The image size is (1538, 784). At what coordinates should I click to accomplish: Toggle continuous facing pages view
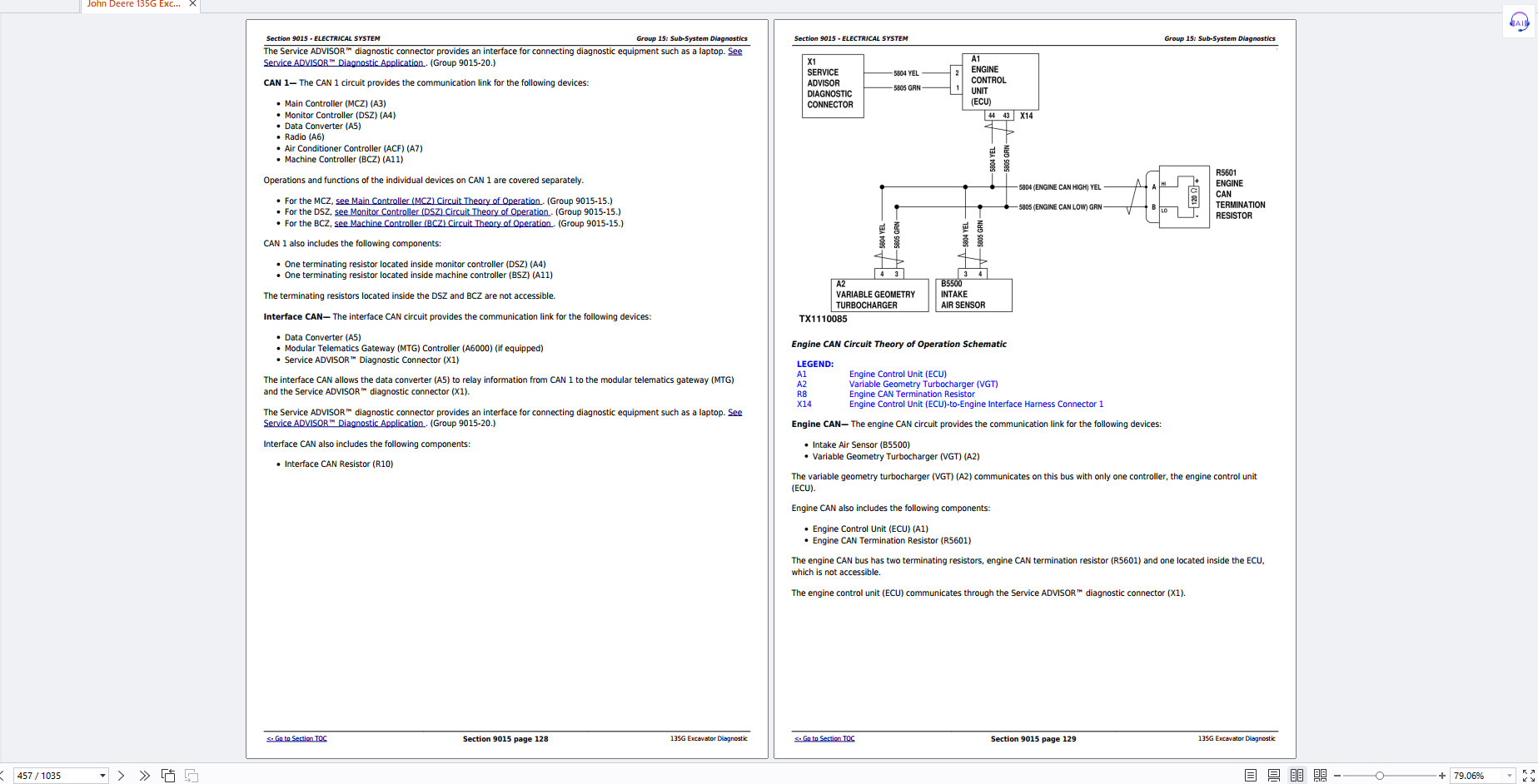tap(1320, 776)
